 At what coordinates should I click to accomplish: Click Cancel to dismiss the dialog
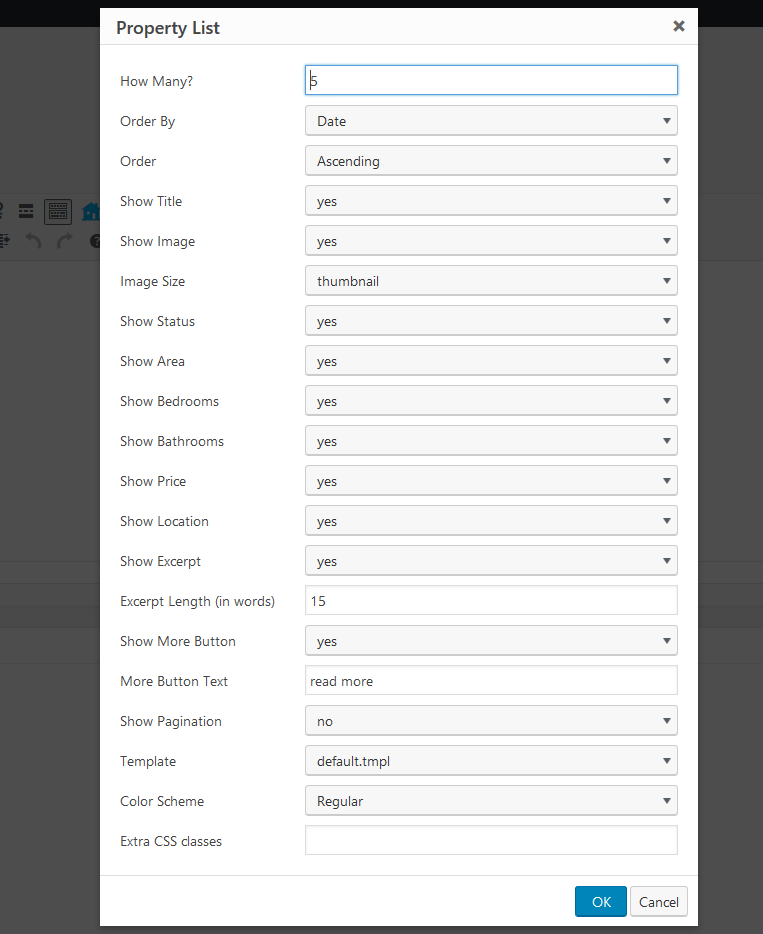click(x=658, y=901)
